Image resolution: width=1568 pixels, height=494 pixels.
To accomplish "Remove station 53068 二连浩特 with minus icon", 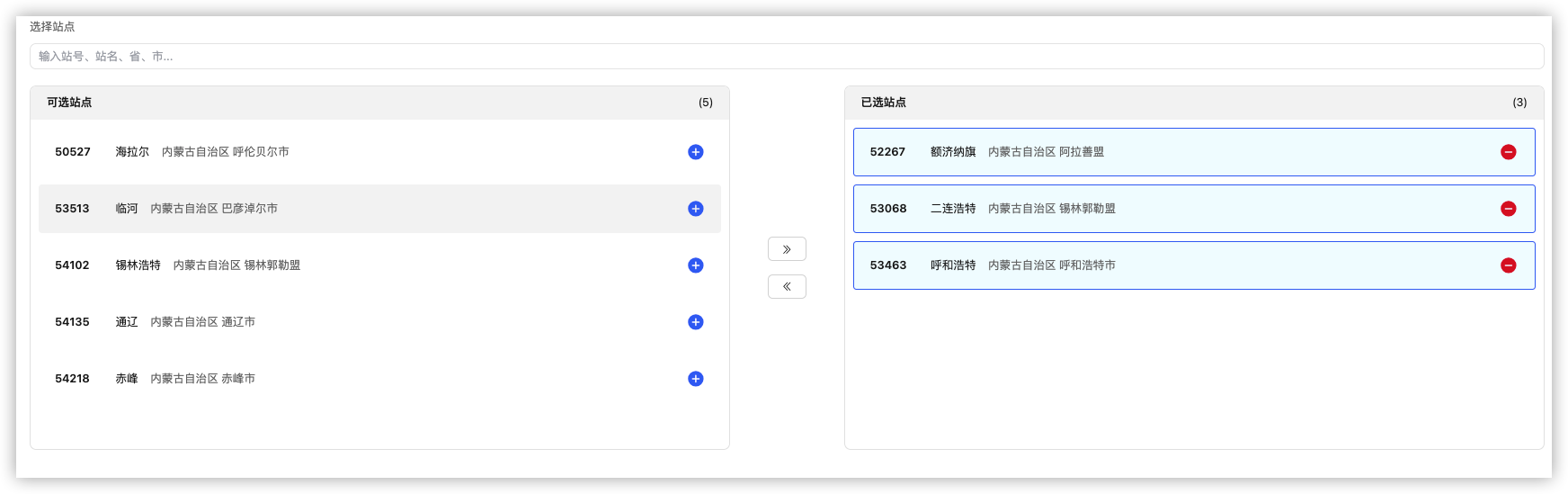I will (x=1509, y=209).
